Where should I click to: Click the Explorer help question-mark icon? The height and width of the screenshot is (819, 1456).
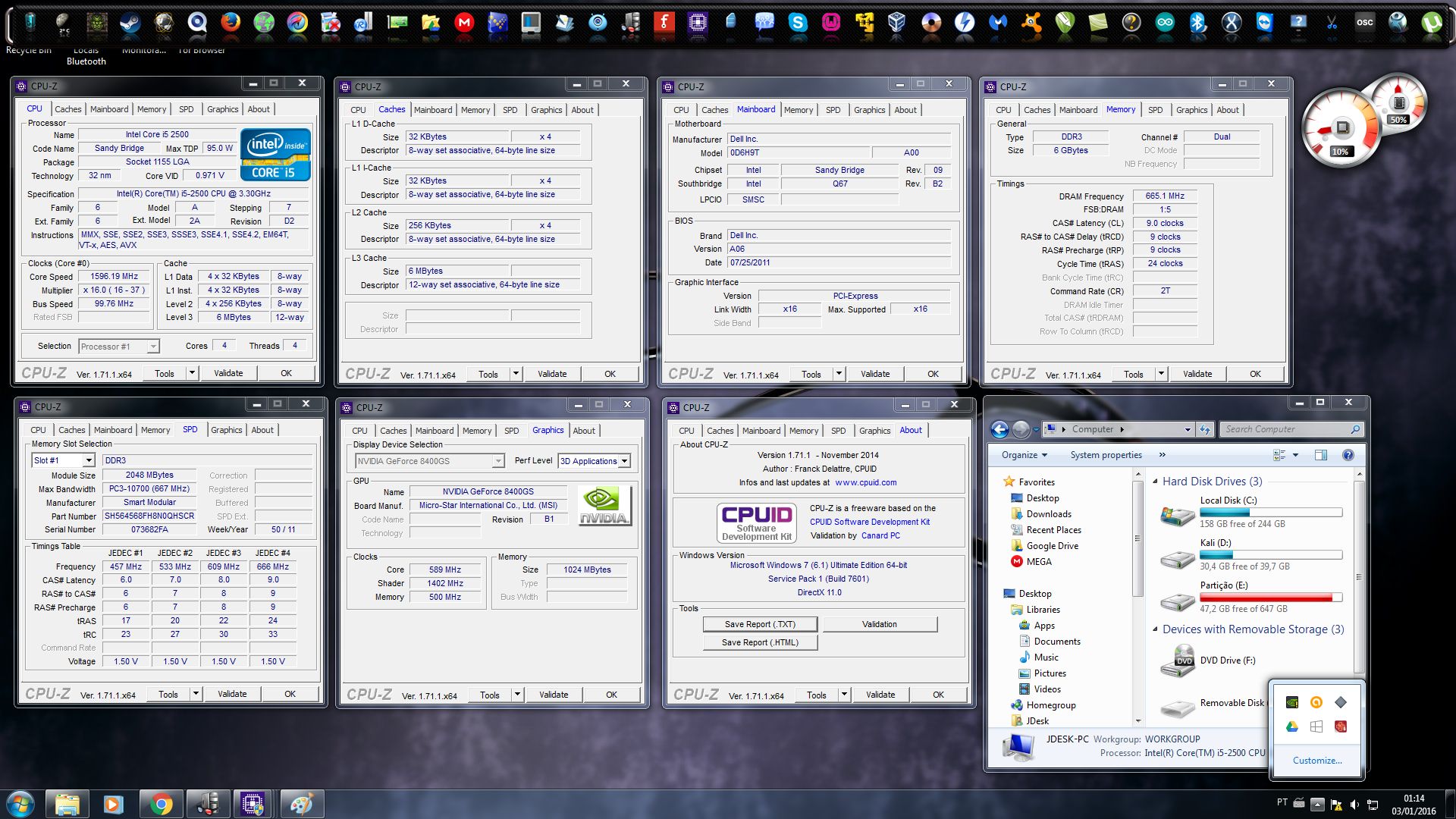coord(1348,455)
